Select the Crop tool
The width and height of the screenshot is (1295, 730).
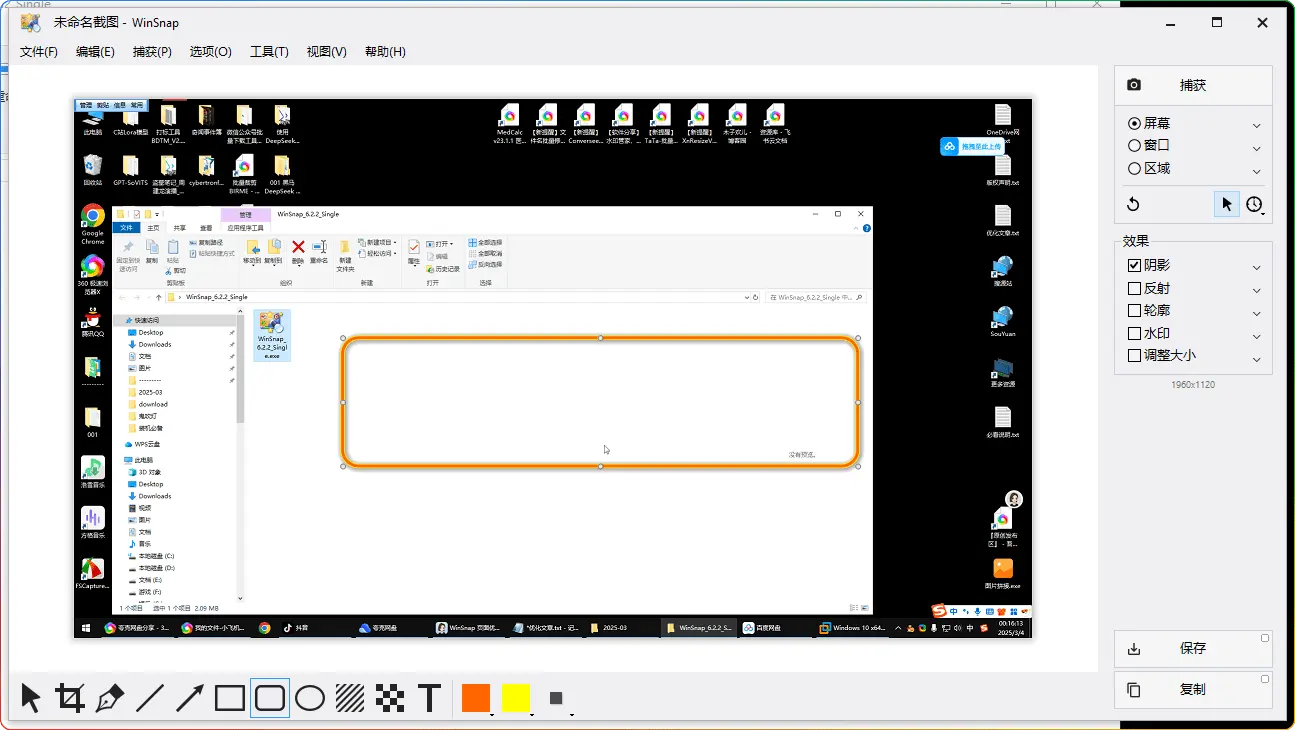70,698
